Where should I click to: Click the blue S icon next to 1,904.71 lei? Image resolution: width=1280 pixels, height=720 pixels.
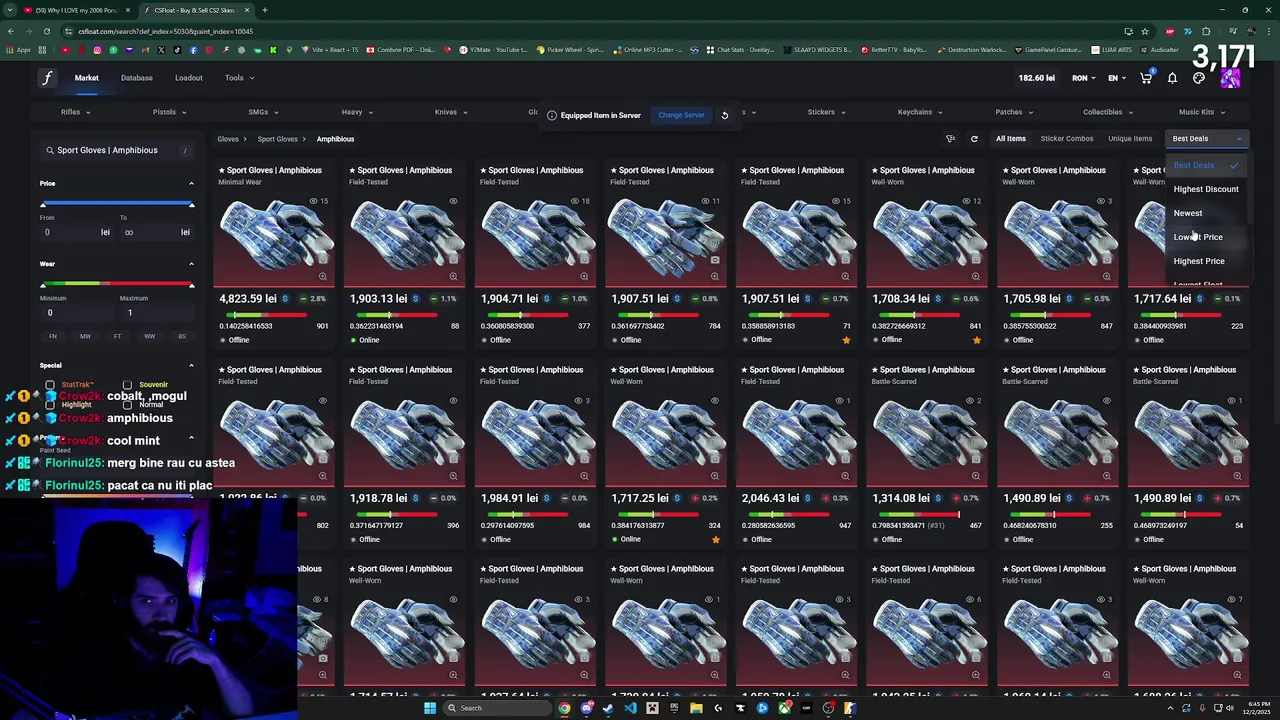(x=546, y=299)
